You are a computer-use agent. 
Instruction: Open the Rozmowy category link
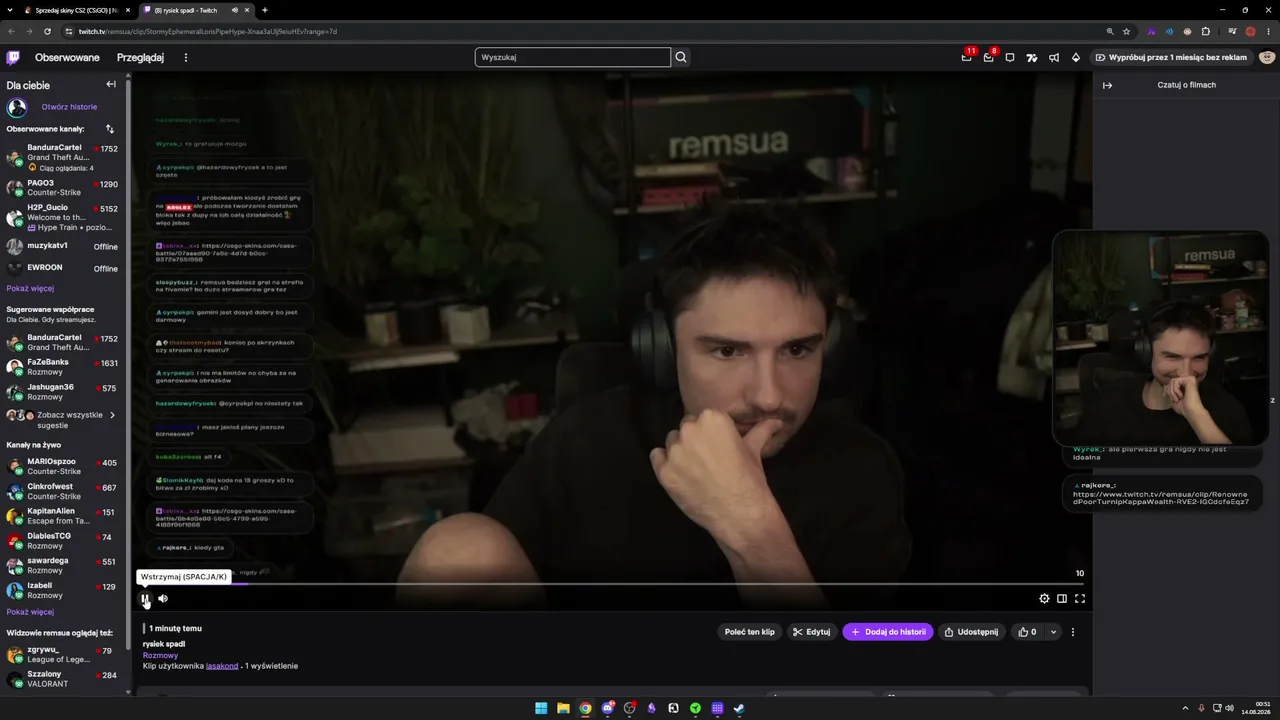coord(160,655)
